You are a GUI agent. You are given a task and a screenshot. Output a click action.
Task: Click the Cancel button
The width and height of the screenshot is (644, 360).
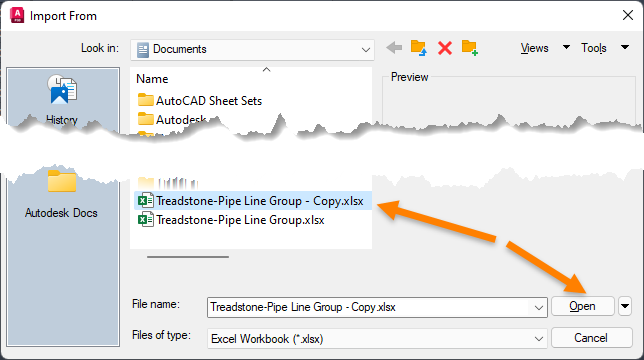point(591,338)
